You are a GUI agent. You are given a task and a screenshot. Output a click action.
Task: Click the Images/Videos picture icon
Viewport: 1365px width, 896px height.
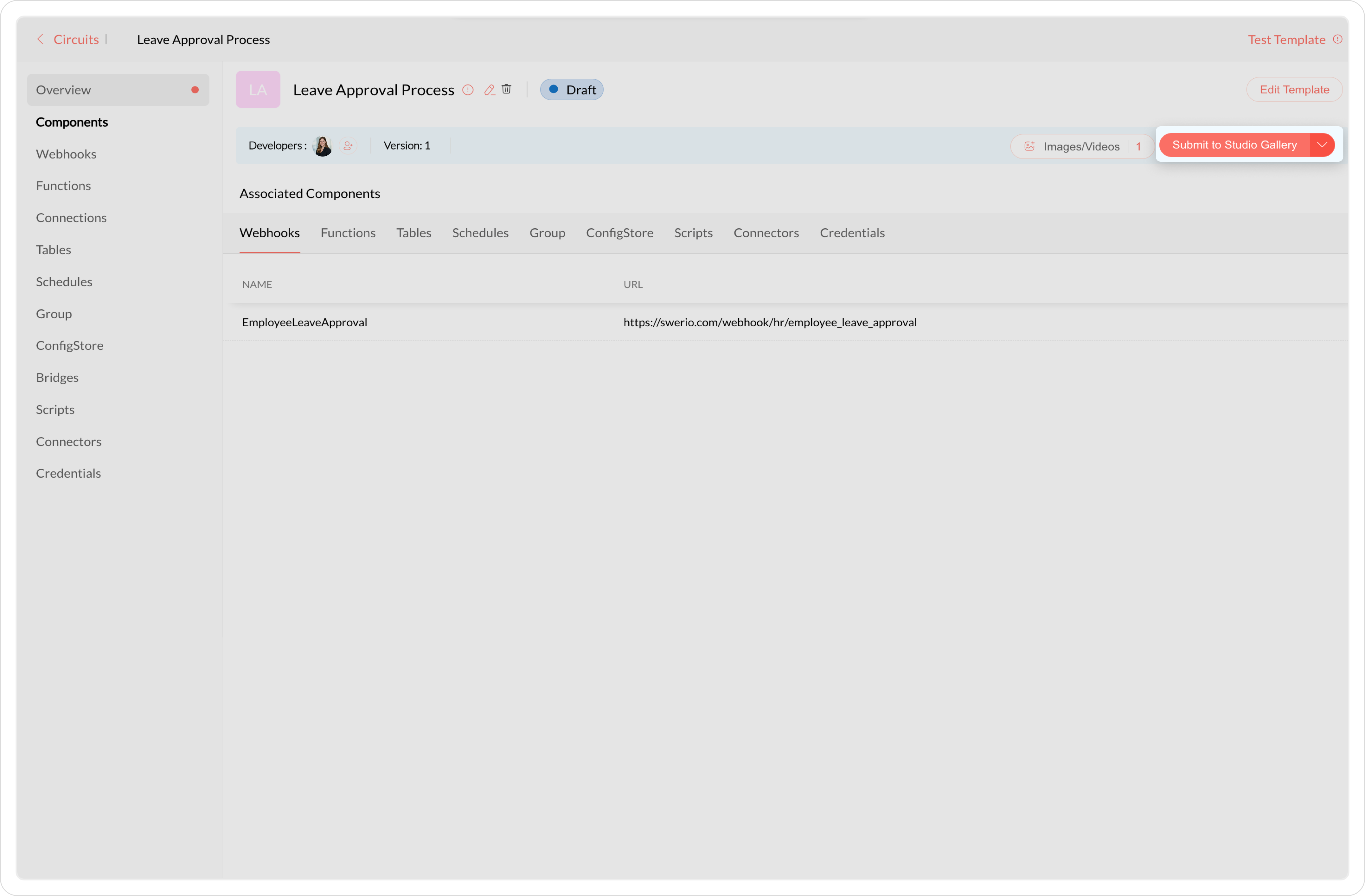coord(1029,146)
